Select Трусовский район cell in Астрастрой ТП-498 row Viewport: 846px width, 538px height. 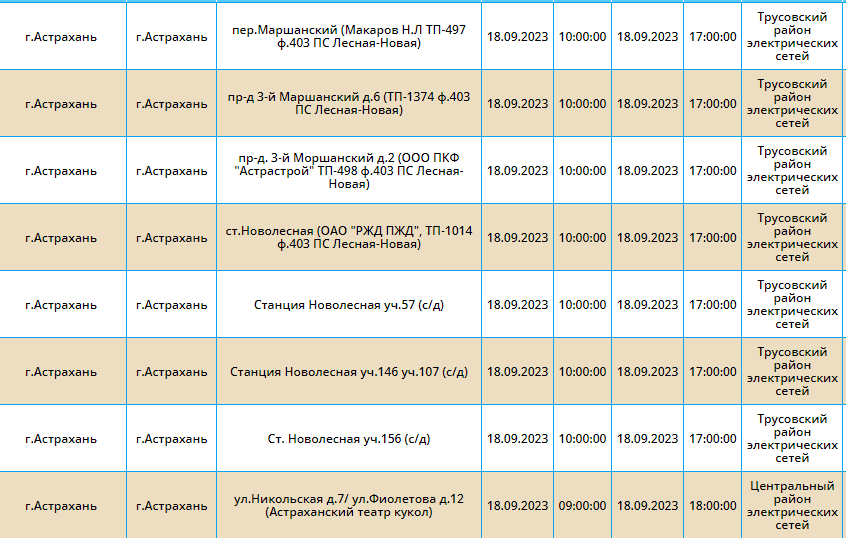792,171
